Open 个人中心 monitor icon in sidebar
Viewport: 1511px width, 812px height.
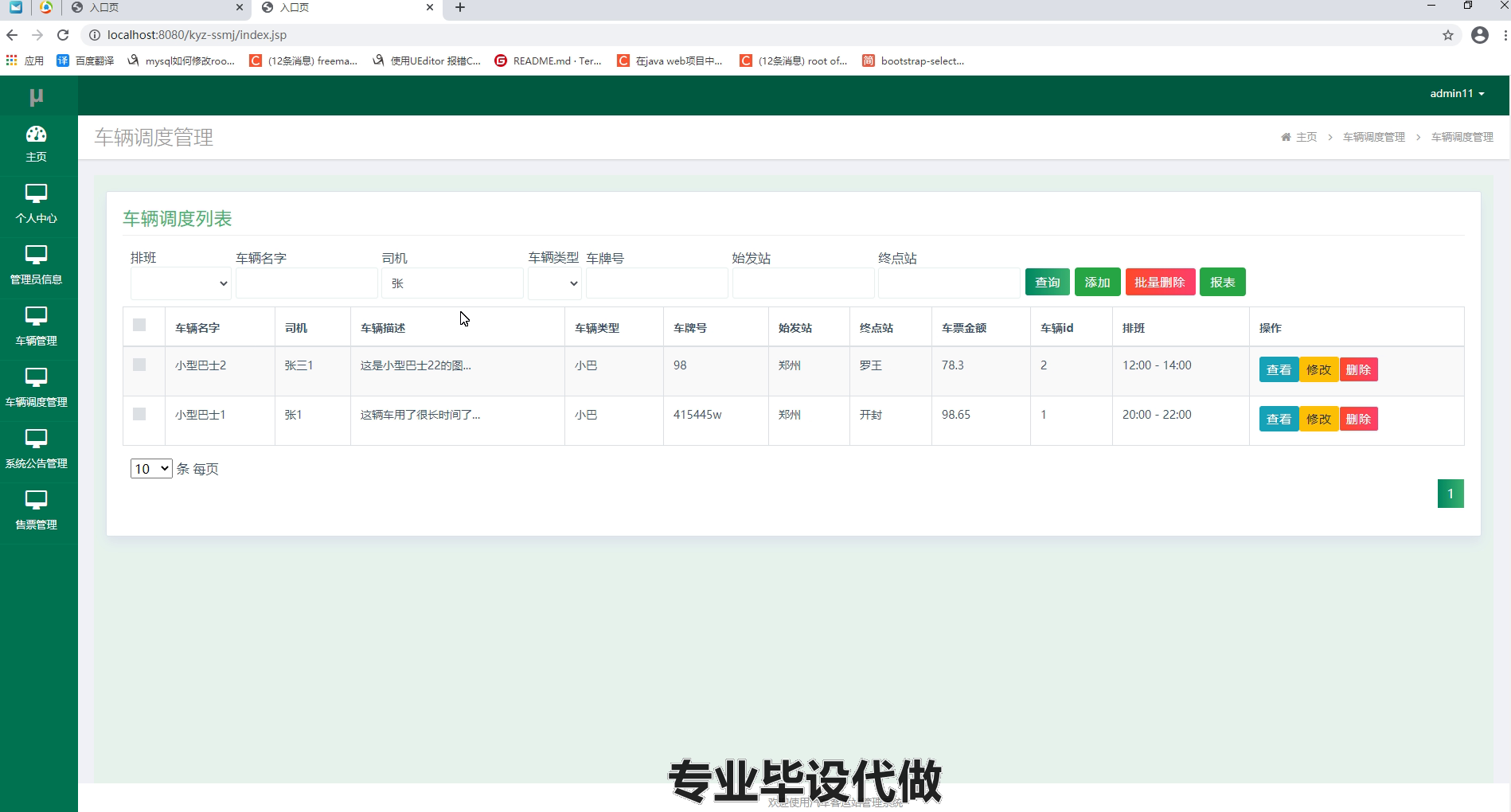[x=37, y=193]
